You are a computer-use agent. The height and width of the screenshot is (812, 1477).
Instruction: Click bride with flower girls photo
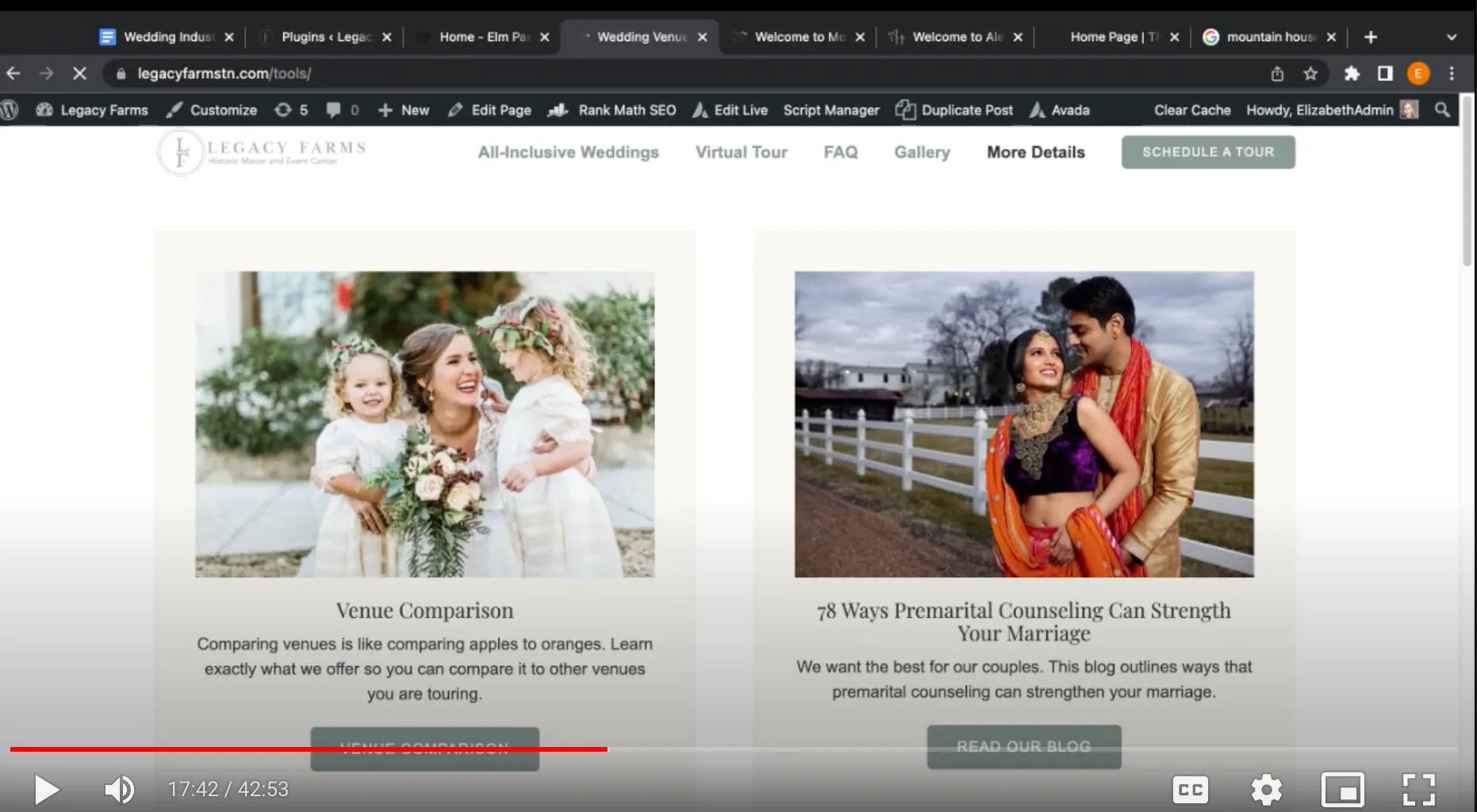[425, 424]
